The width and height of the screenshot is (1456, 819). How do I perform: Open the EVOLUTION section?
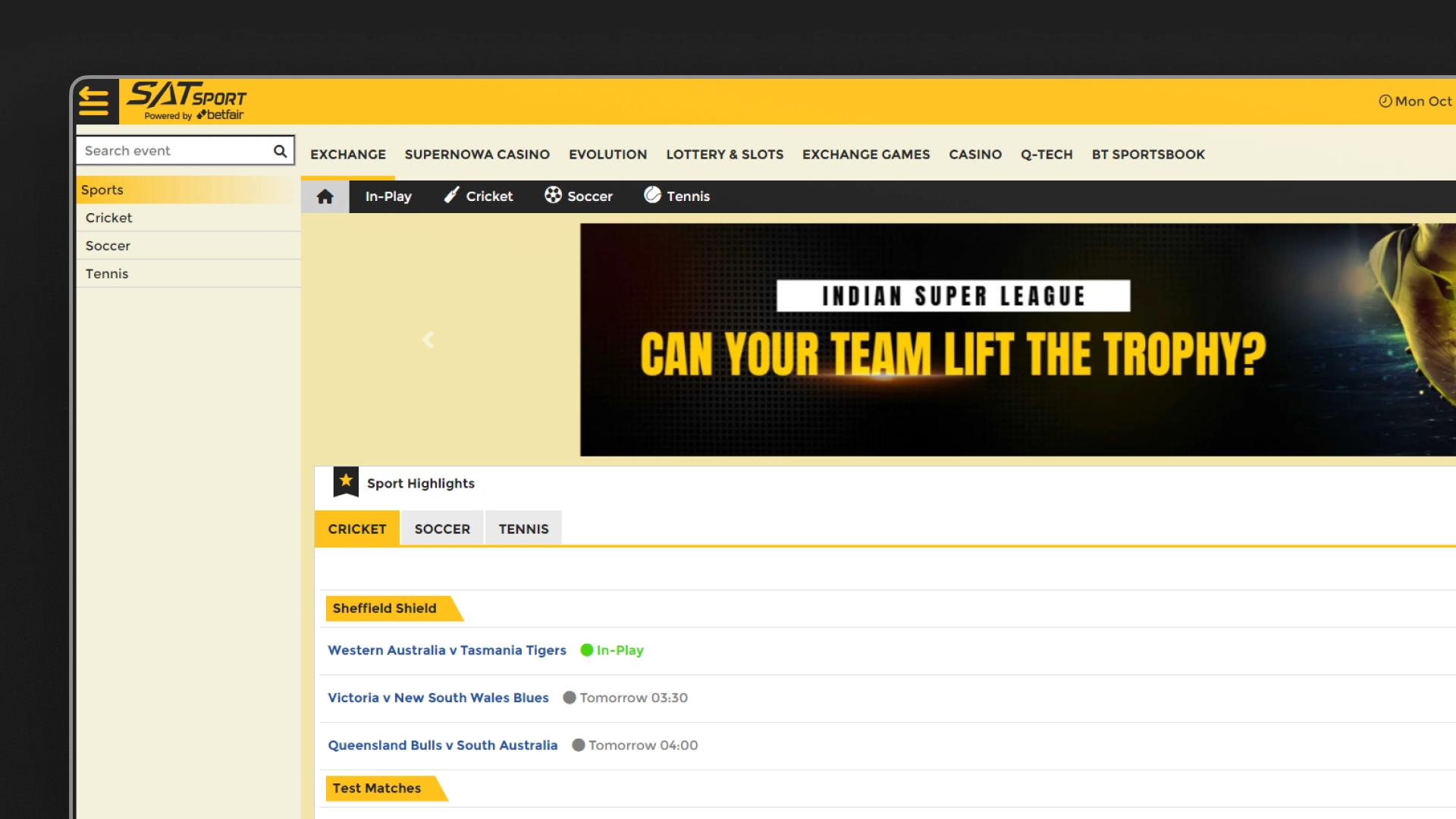[607, 155]
